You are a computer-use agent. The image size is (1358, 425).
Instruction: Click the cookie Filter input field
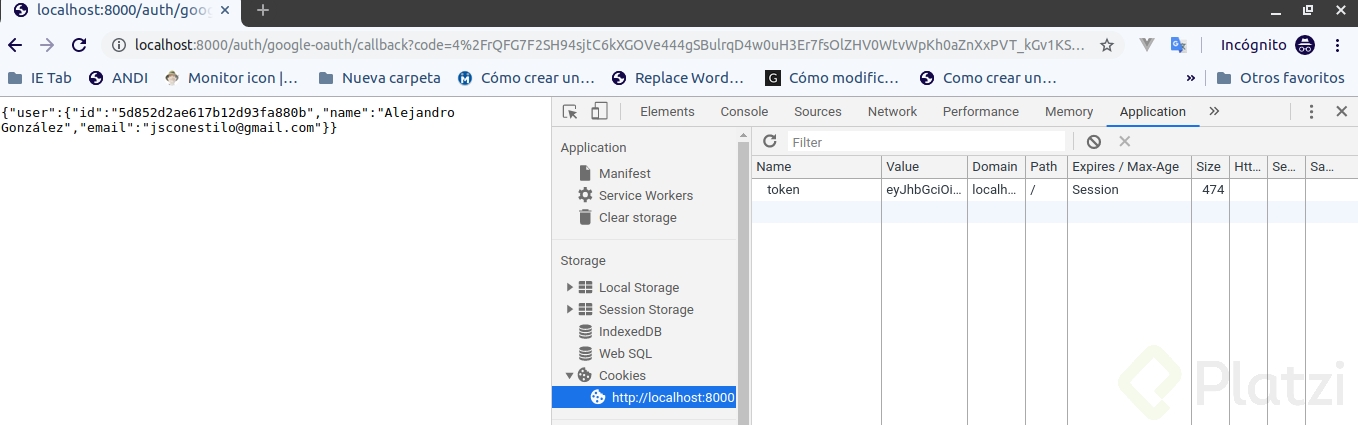point(925,142)
